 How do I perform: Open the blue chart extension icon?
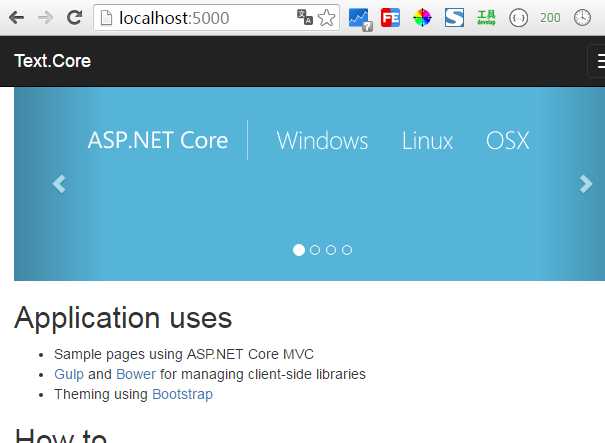360,19
